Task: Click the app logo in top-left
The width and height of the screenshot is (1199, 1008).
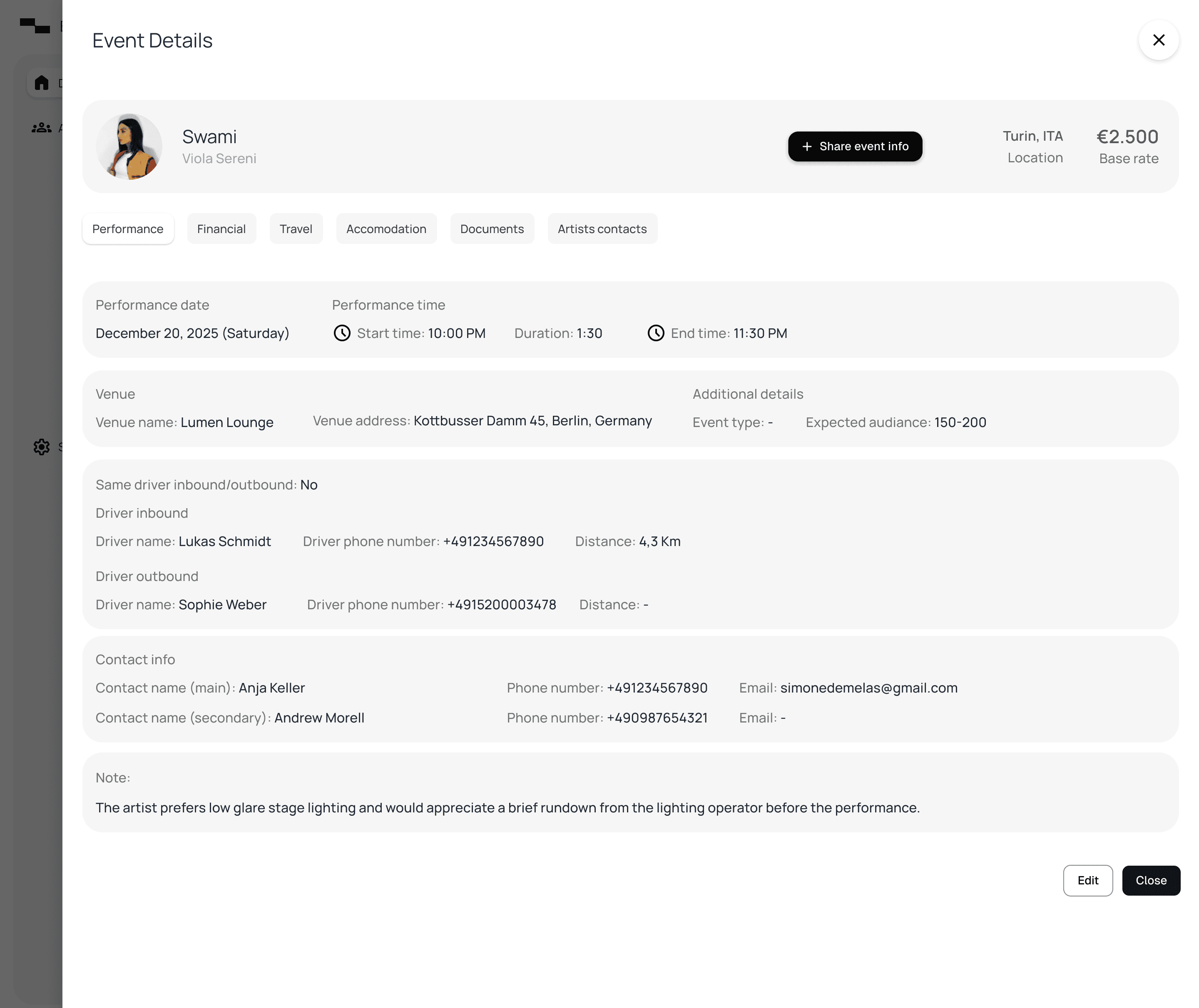Action: 35,26
